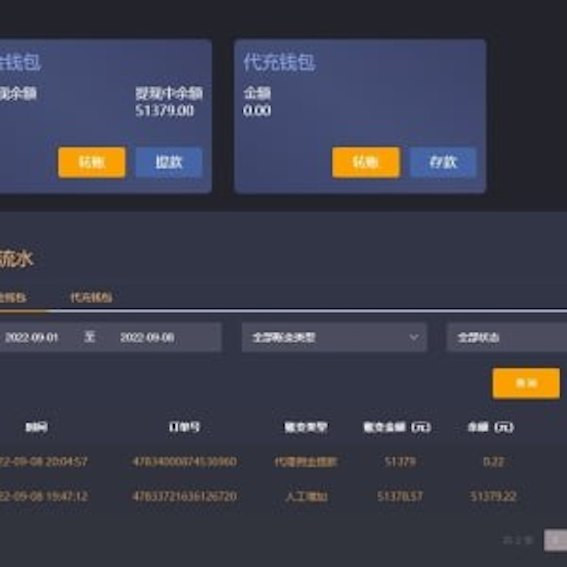Sort by the 时间 column header
This screenshot has width=567, height=567.
pyautogui.click(x=36, y=427)
